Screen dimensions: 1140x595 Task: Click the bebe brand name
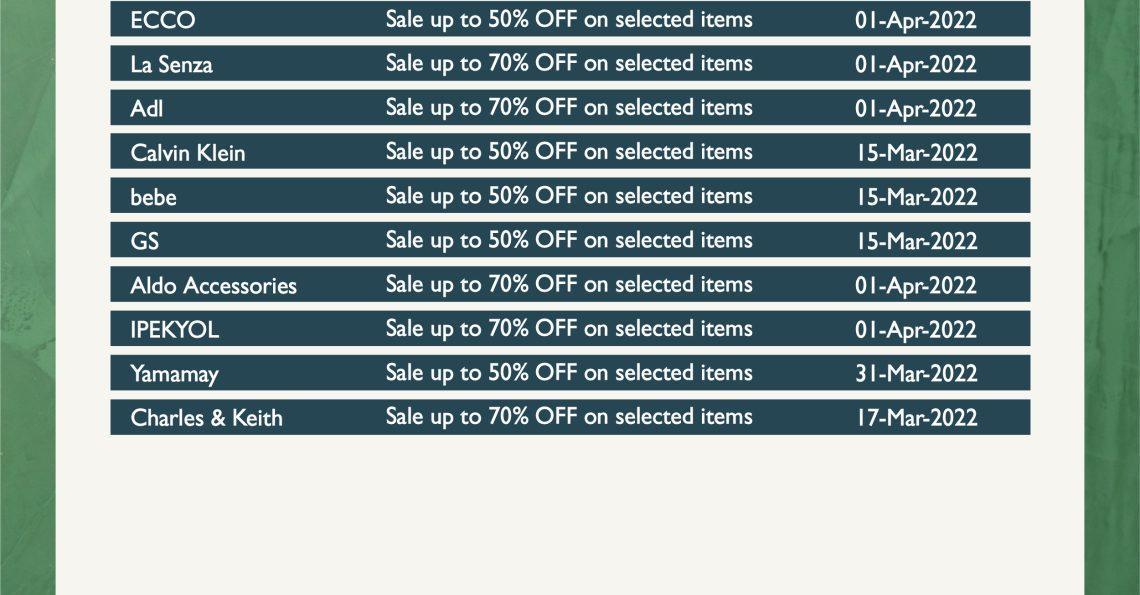[x=153, y=196]
